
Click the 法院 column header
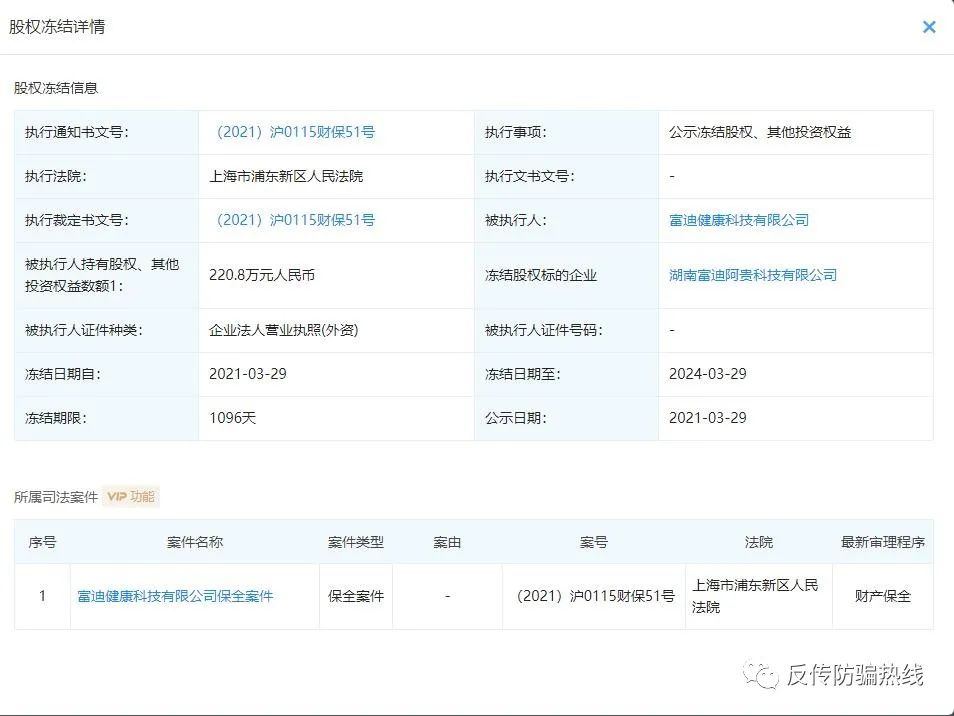758,542
